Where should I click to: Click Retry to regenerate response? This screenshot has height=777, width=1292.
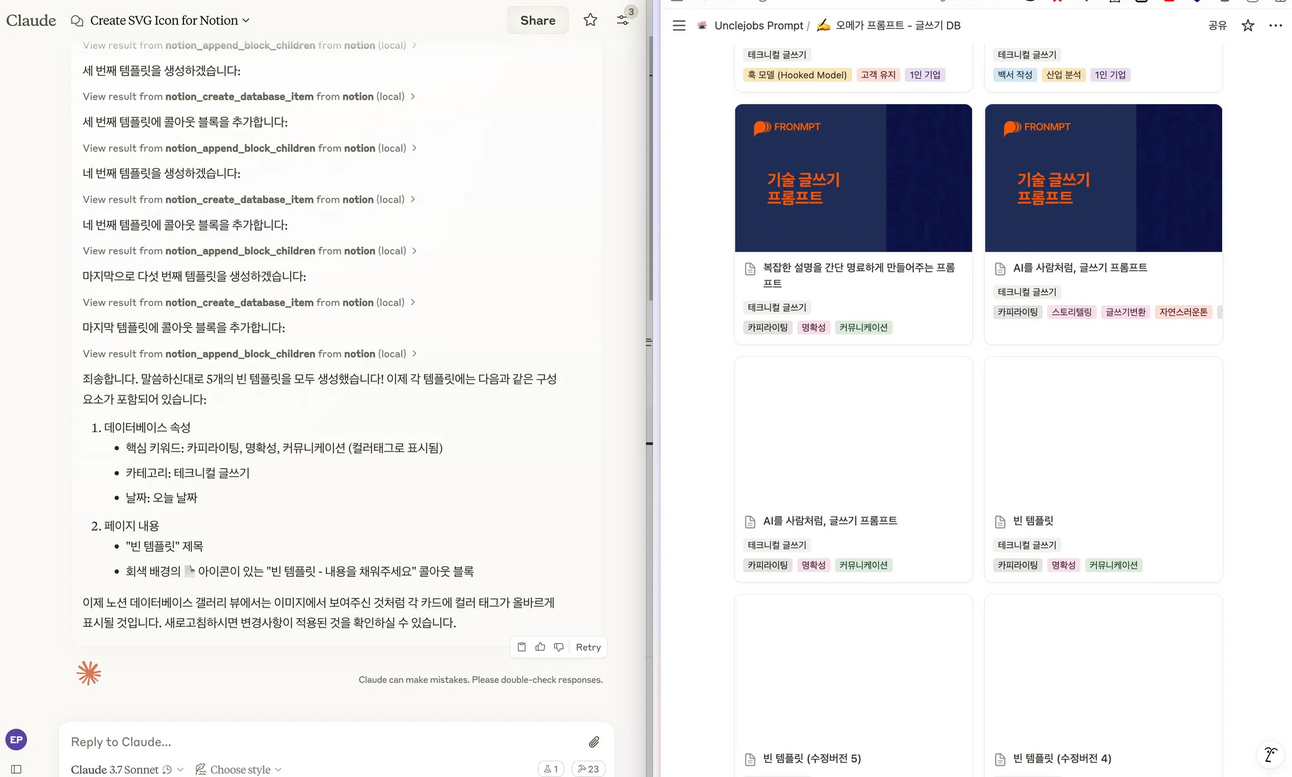(588, 647)
